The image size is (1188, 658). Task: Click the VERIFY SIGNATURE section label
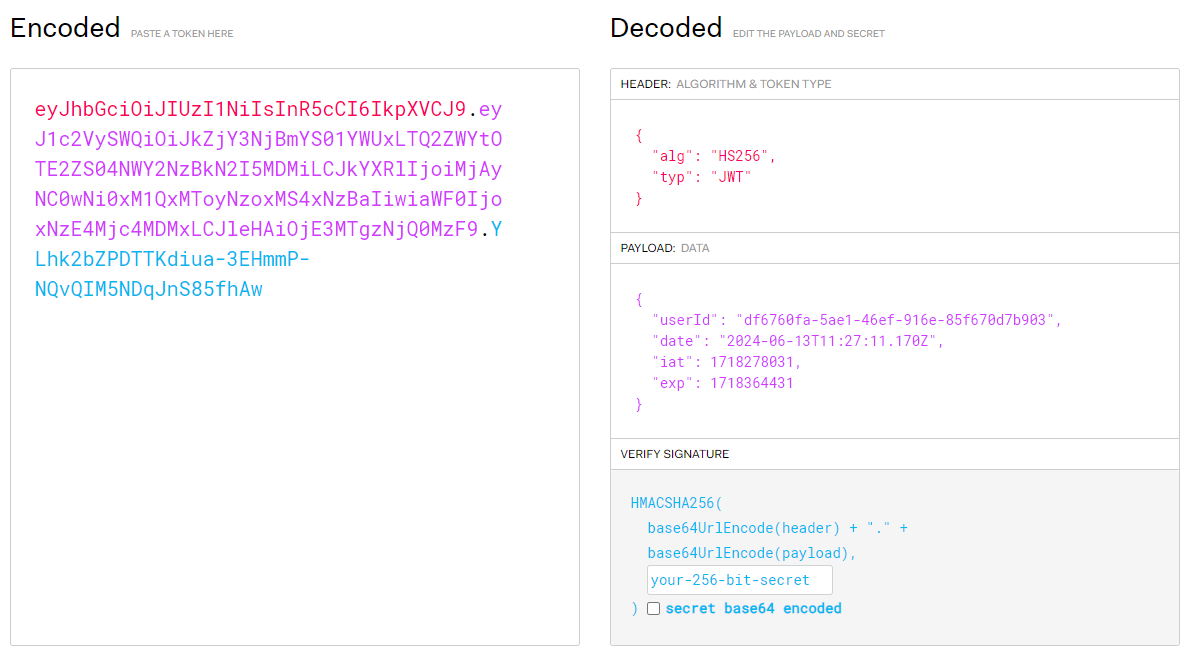pos(675,454)
